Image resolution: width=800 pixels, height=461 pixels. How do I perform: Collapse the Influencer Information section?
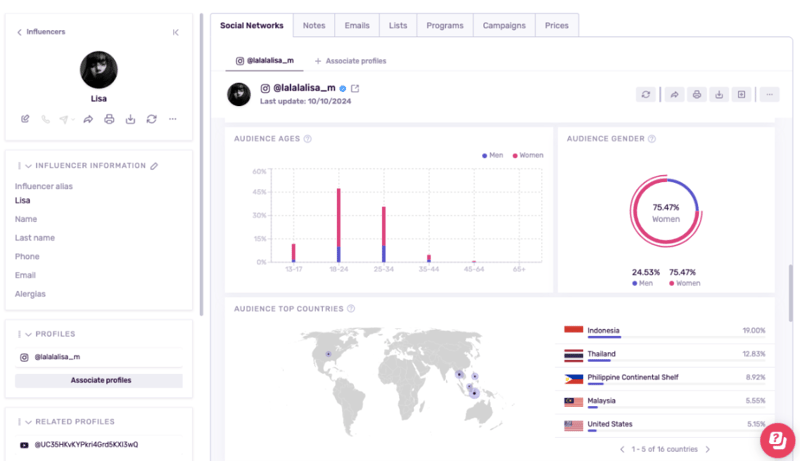click(x=28, y=166)
